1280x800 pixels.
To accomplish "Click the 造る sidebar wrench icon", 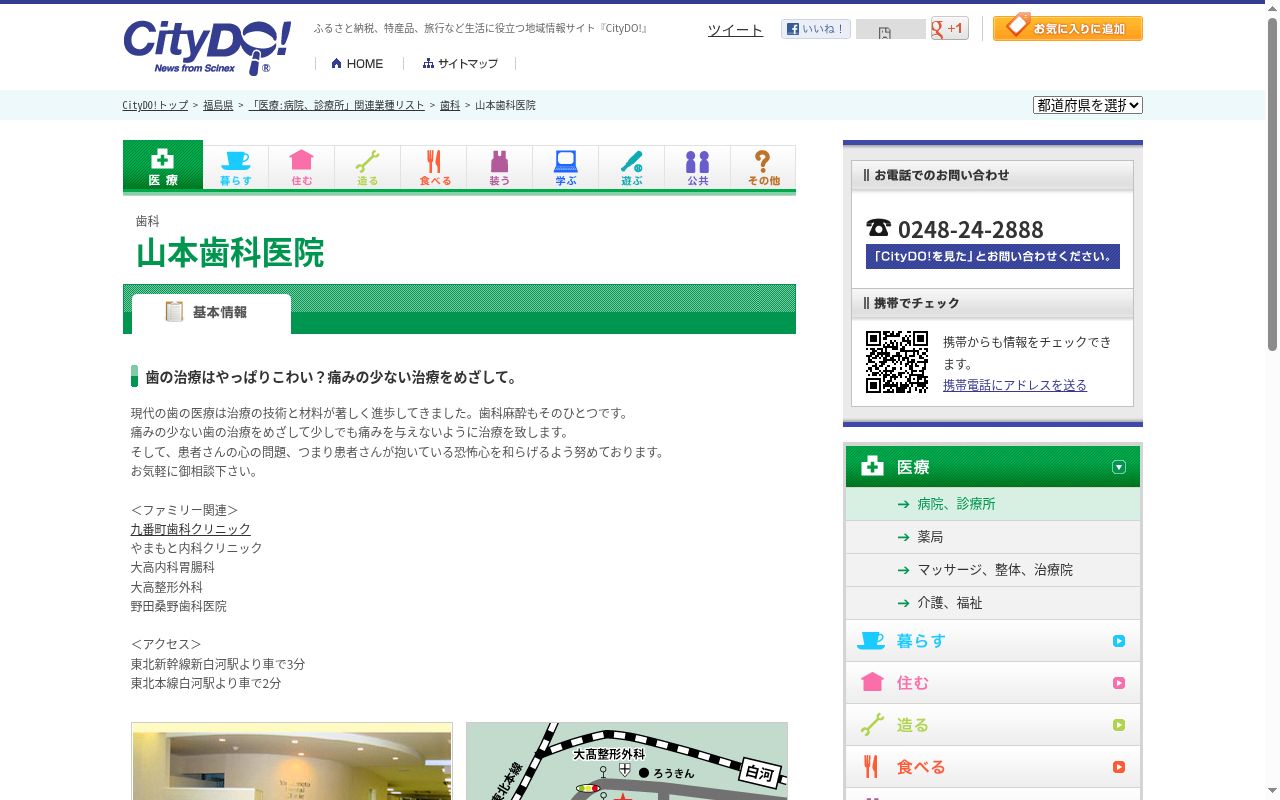I will 872,725.
